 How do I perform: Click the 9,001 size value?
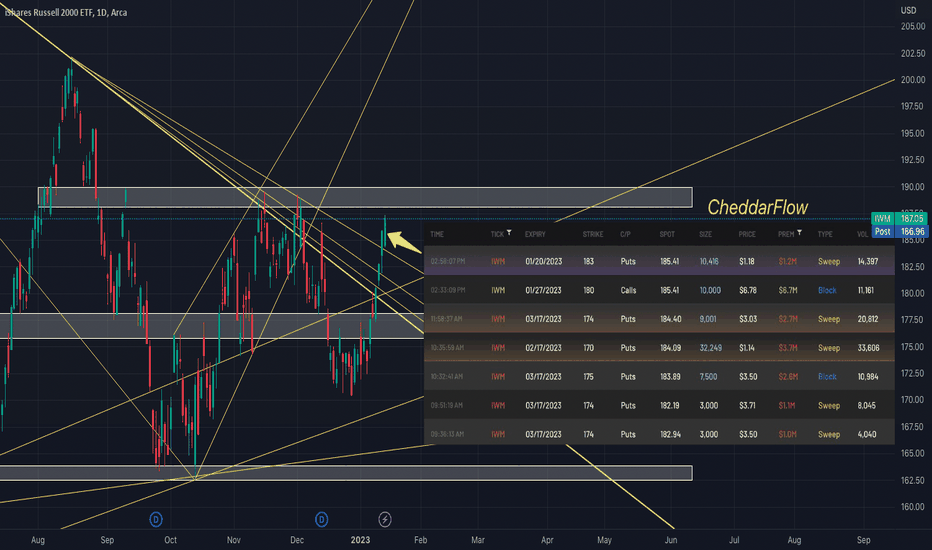pos(708,319)
